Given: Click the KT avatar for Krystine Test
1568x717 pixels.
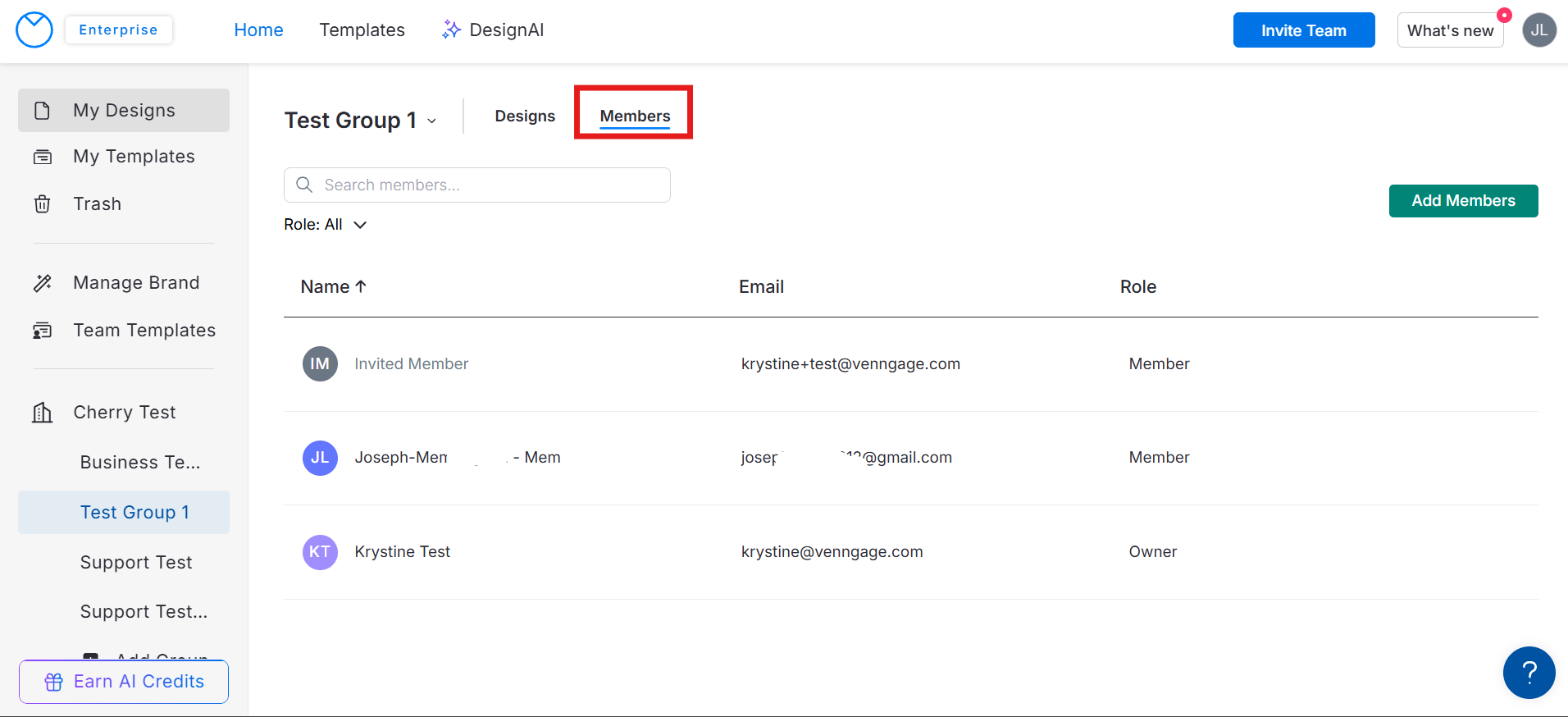Looking at the screenshot, I should point(320,552).
